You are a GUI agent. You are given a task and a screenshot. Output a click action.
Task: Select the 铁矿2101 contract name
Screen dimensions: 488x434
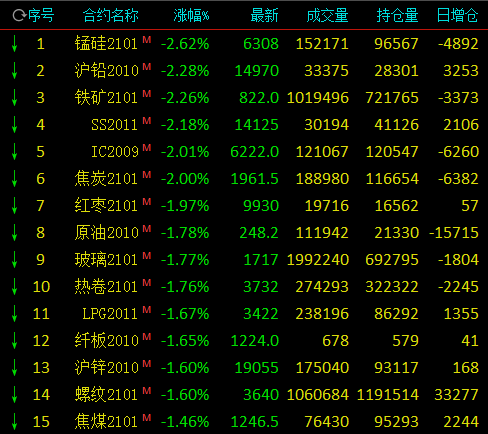click(x=106, y=98)
